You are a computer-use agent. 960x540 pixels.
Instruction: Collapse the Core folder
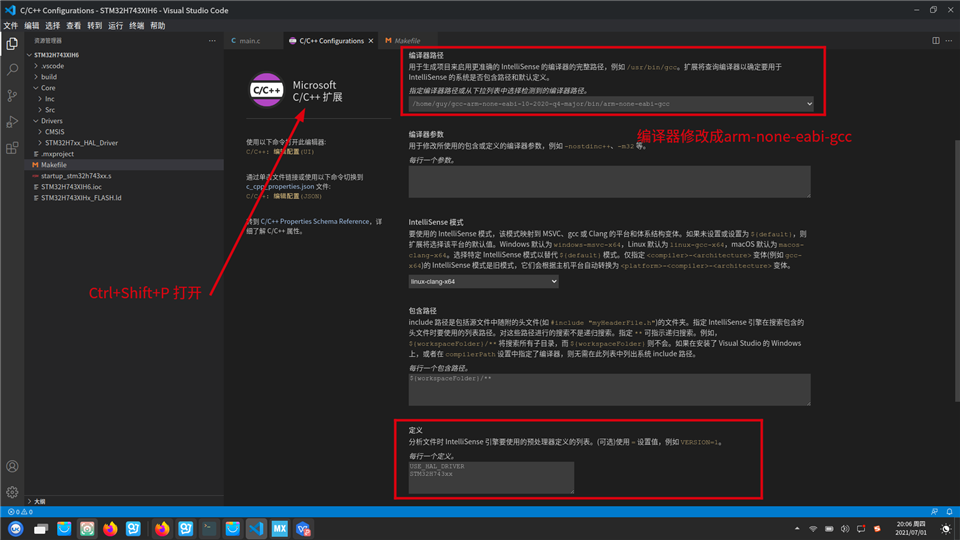tap(48, 88)
